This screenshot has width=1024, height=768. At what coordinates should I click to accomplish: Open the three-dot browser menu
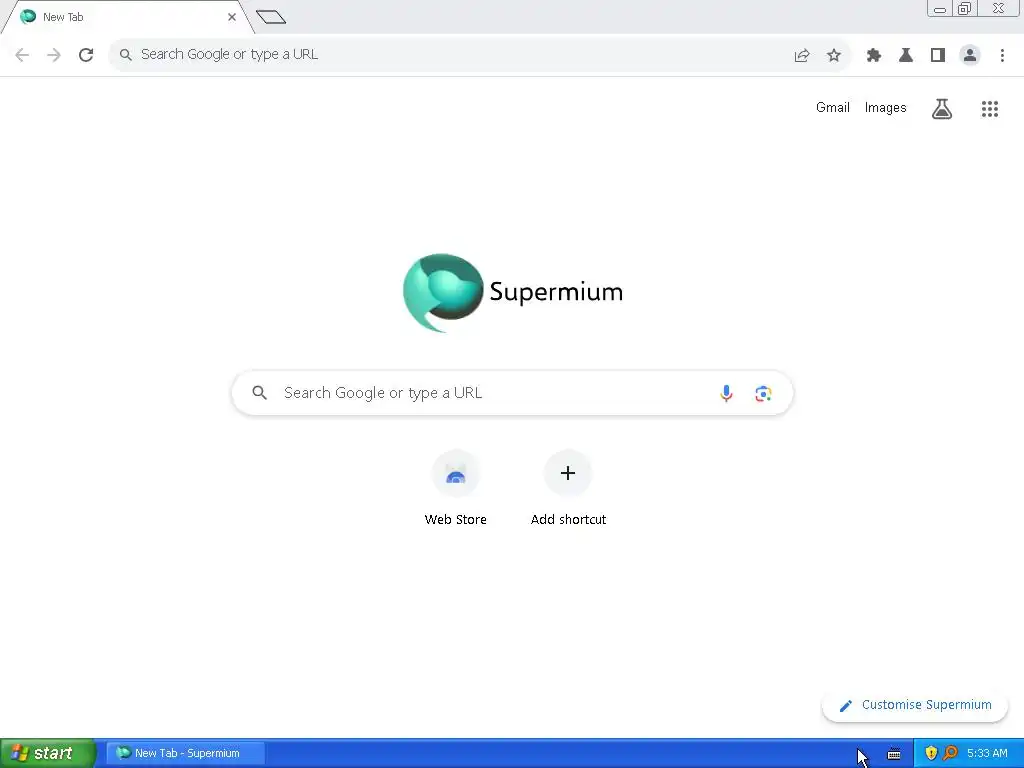[1002, 56]
